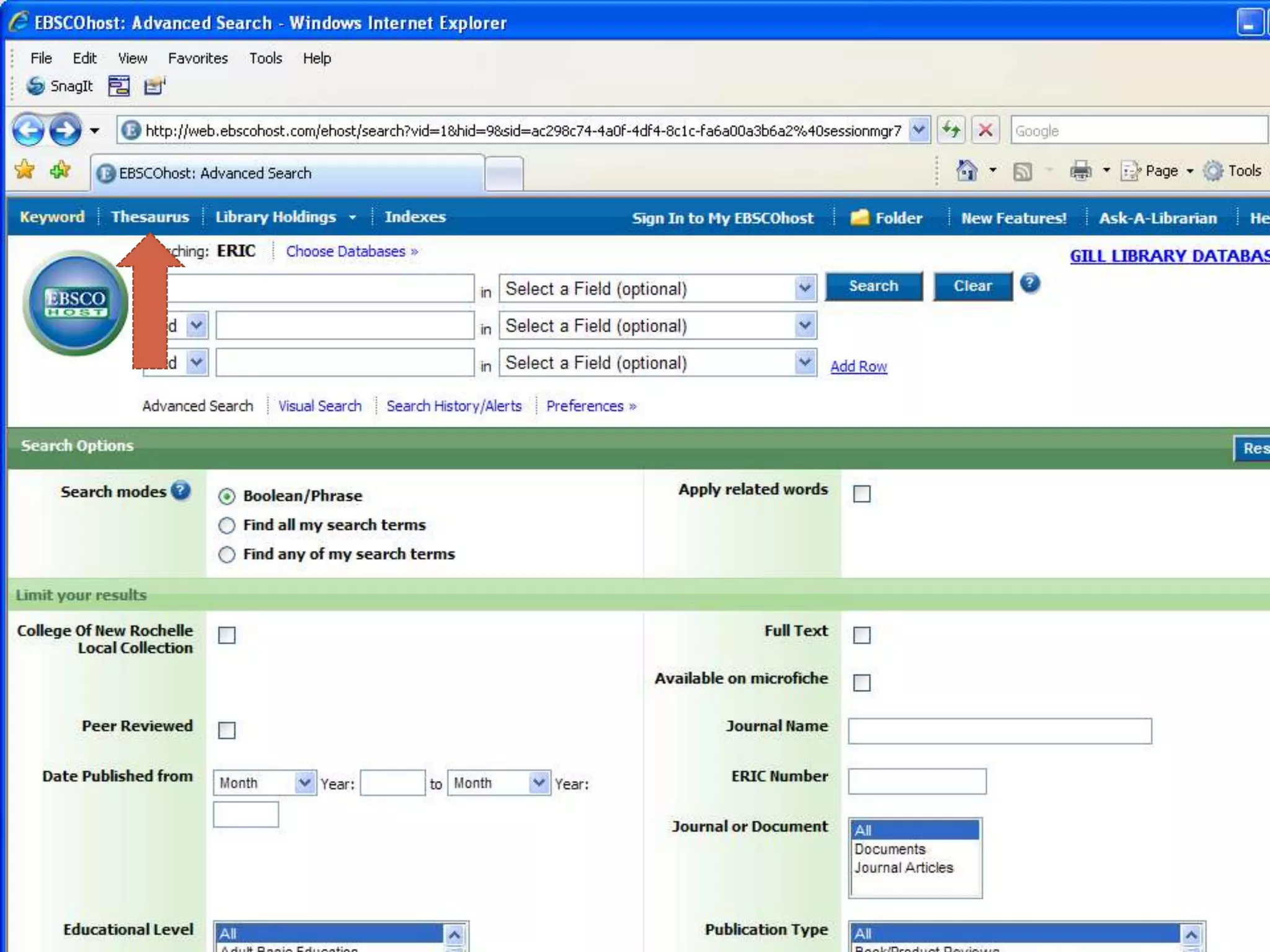Click the Add Row link
Screen dimensions: 1270x952
[858, 366]
